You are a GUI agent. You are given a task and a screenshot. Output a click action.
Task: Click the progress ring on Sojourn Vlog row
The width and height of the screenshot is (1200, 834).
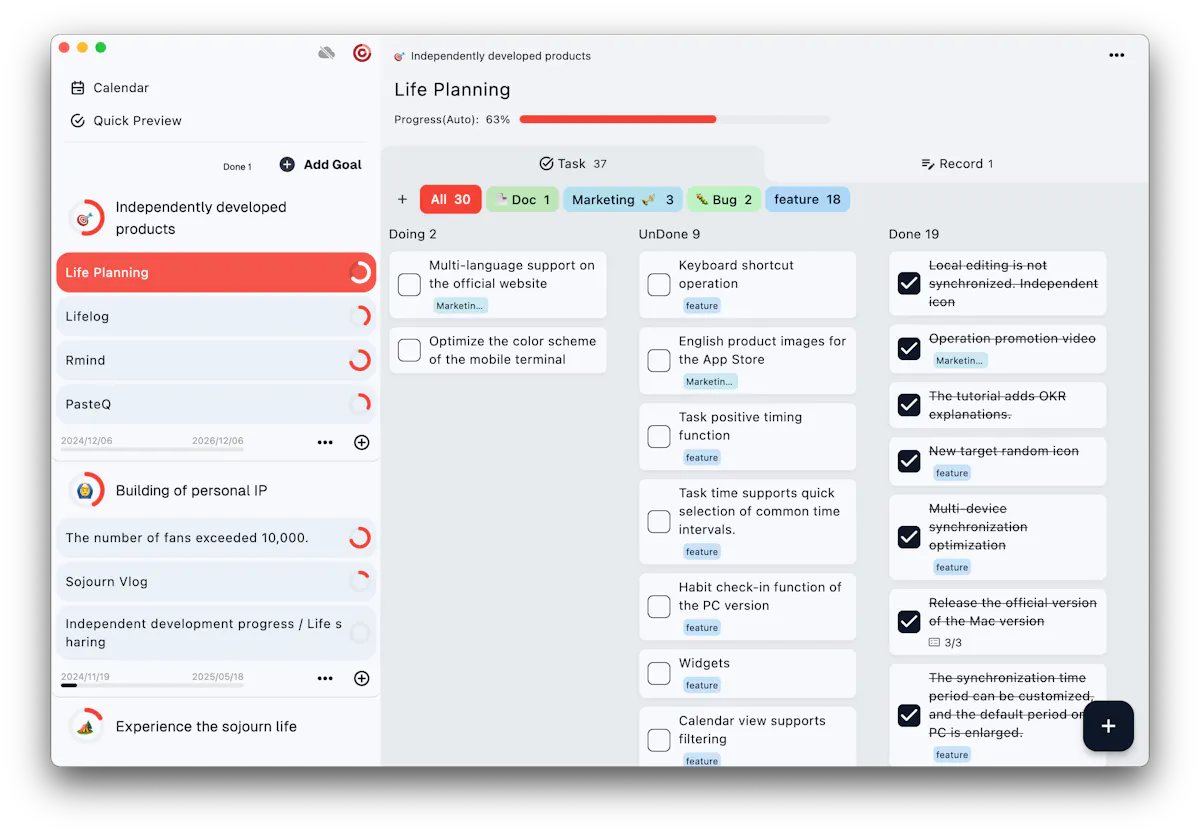pyautogui.click(x=360, y=581)
